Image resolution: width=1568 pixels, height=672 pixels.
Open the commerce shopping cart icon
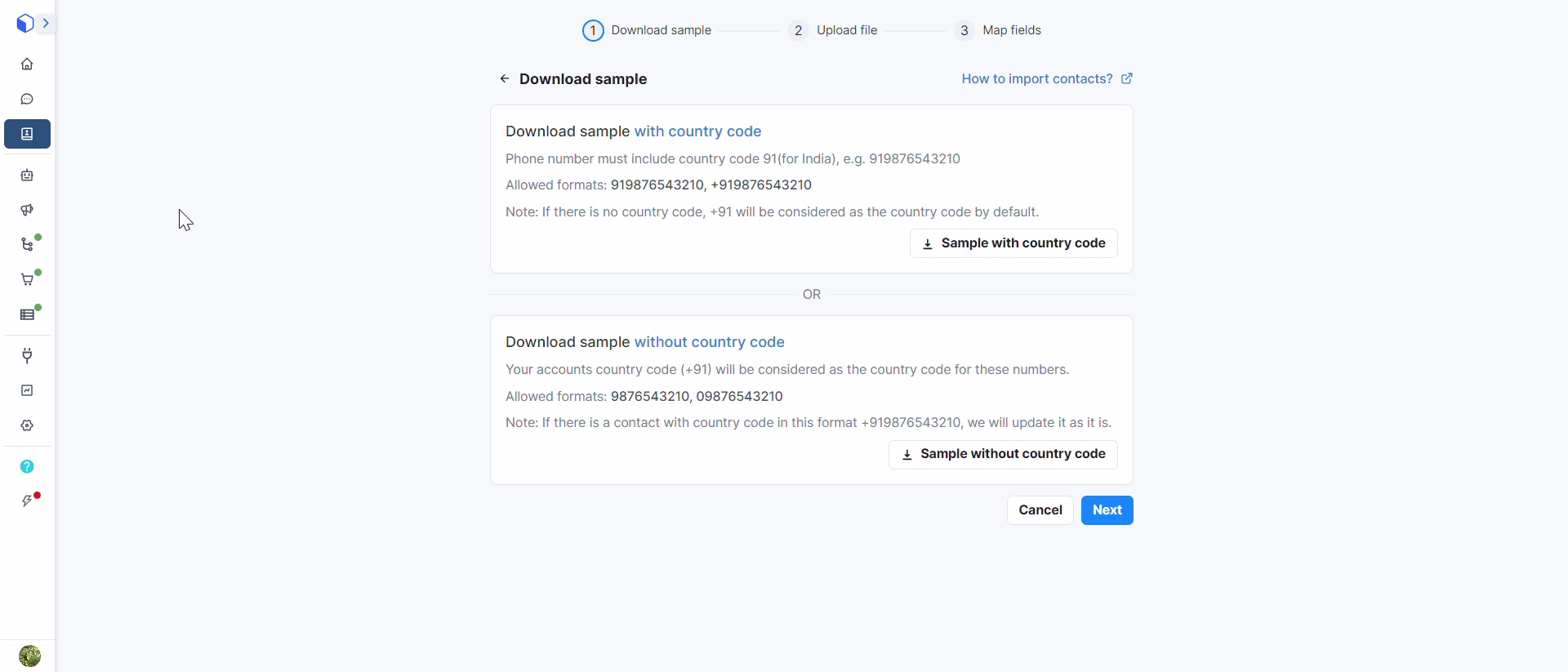point(27,279)
